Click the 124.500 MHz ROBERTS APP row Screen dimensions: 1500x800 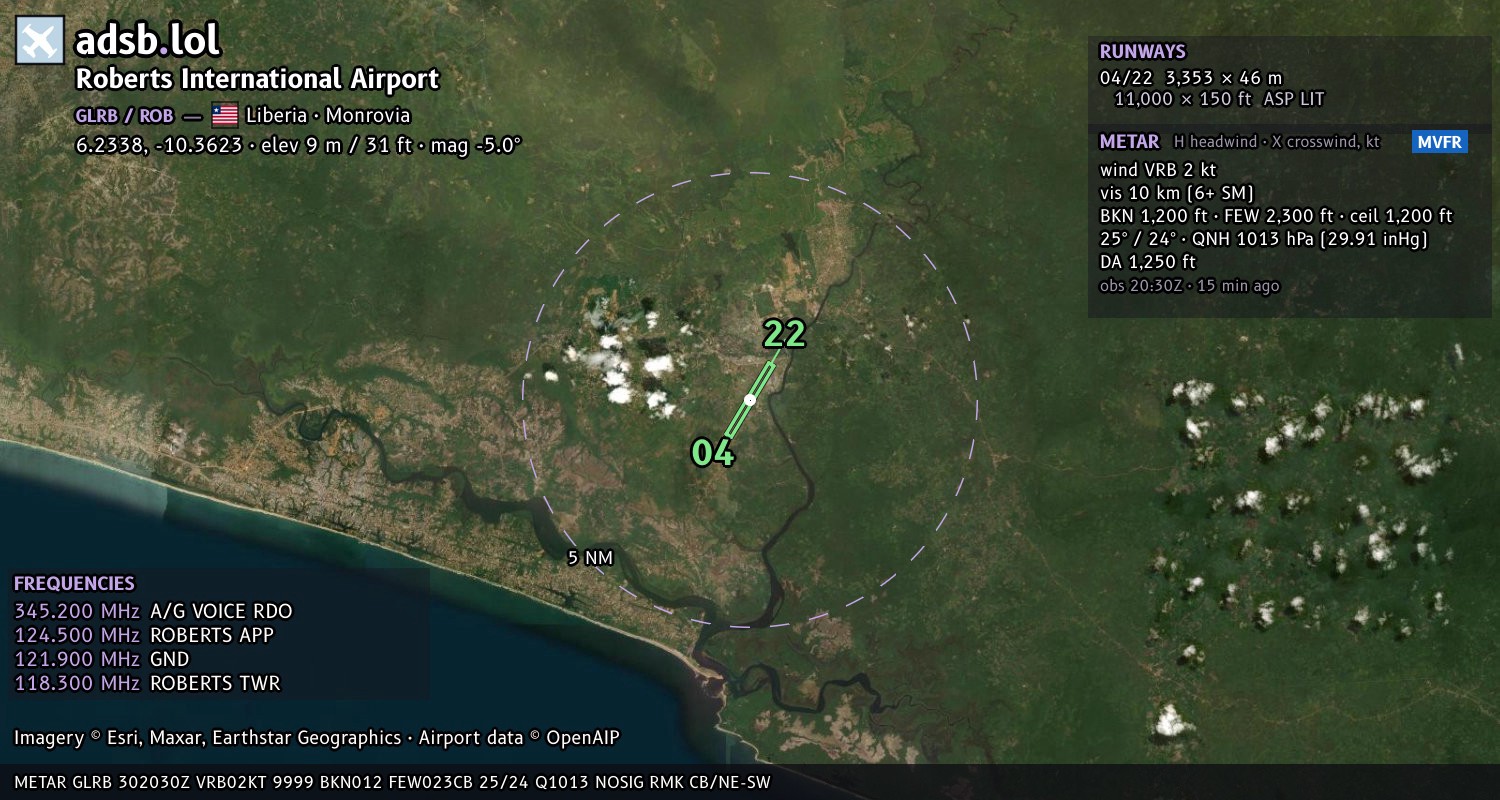(x=144, y=635)
